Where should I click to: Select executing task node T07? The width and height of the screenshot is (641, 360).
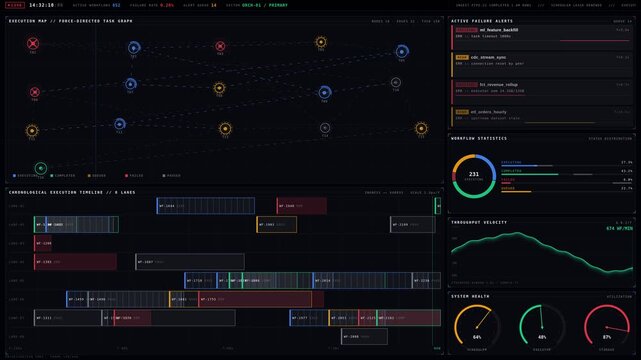130,84
